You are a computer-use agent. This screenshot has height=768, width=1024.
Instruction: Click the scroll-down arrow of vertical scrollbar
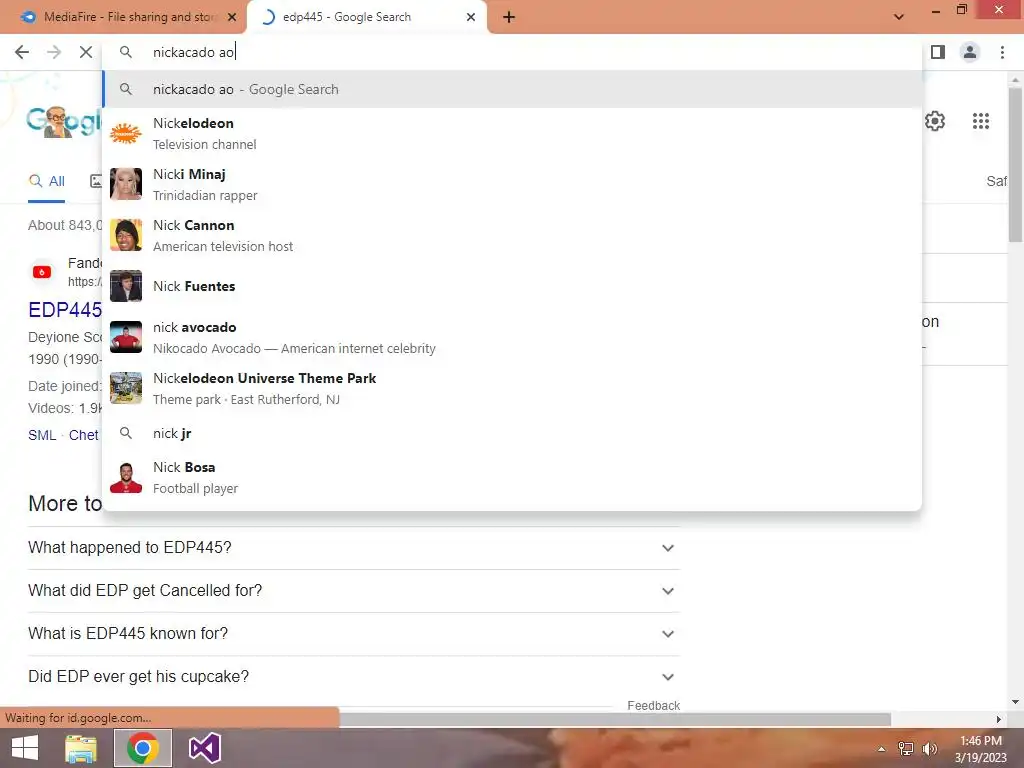(x=1015, y=702)
